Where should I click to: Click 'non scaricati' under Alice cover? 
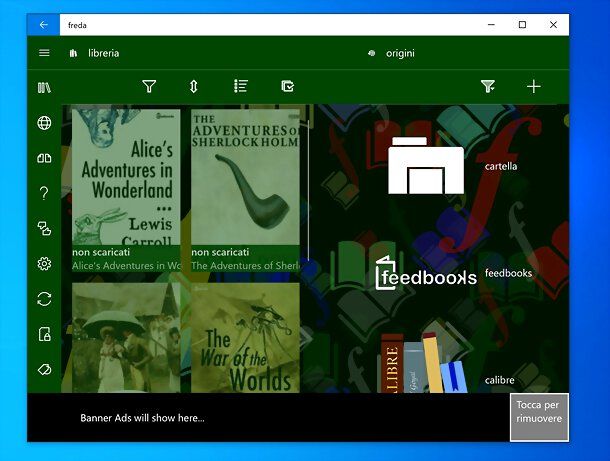pyautogui.click(x=101, y=252)
